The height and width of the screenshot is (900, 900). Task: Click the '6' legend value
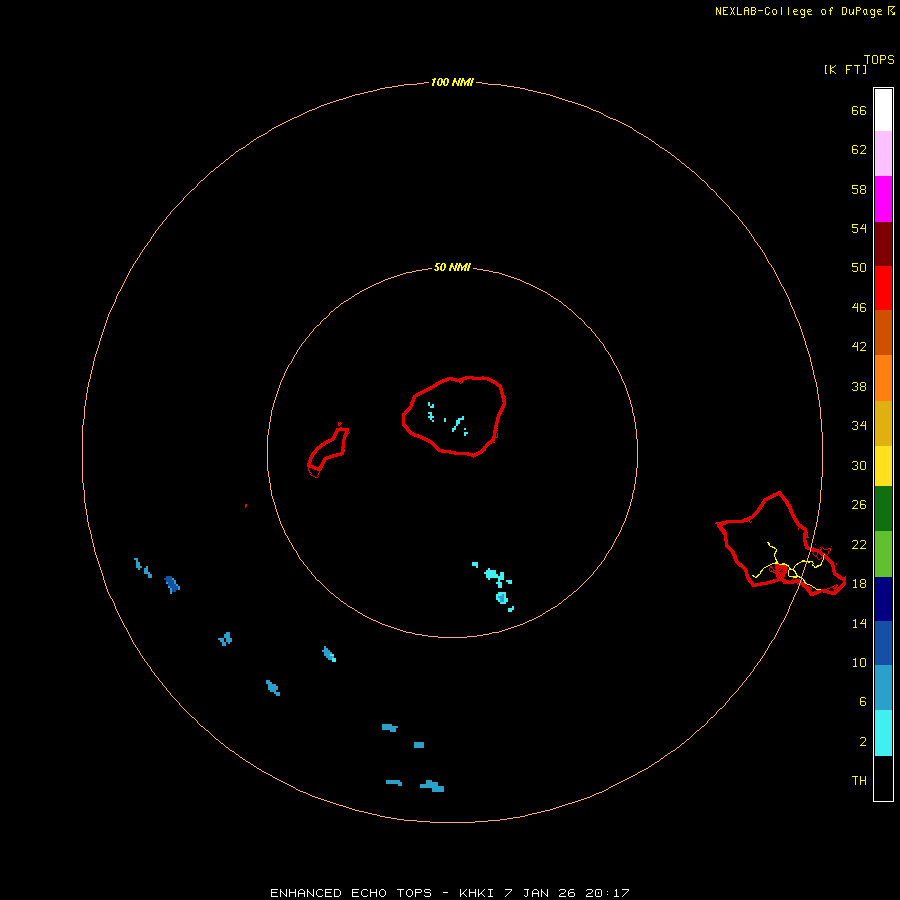pos(862,702)
